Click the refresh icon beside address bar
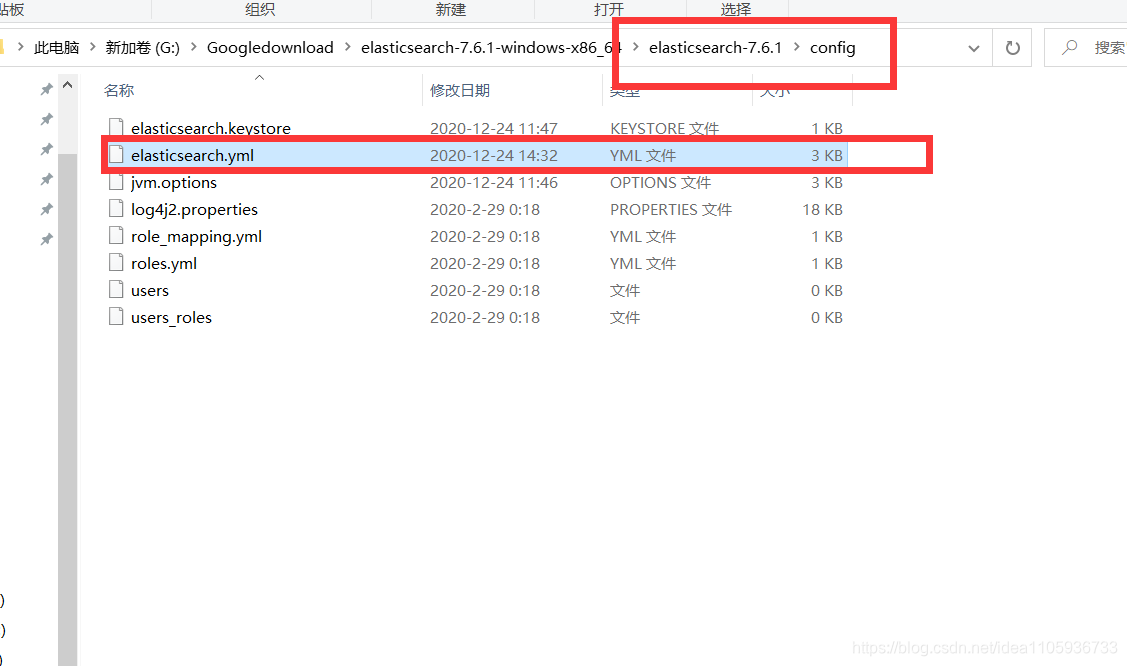The height and width of the screenshot is (666, 1127). click(1012, 48)
